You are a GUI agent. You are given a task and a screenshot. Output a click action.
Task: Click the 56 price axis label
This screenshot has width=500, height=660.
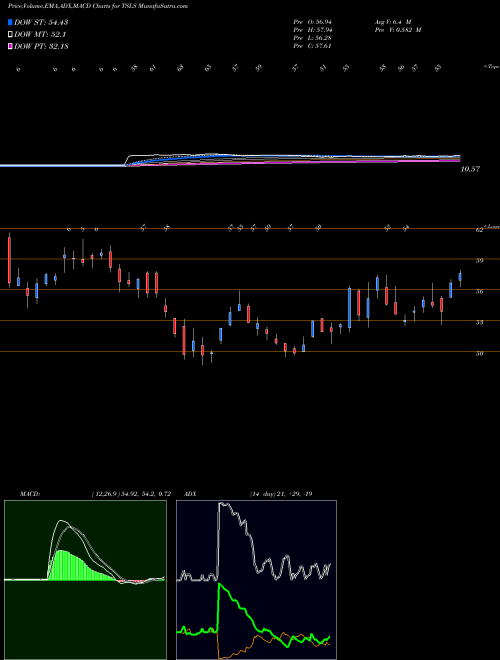(479, 291)
